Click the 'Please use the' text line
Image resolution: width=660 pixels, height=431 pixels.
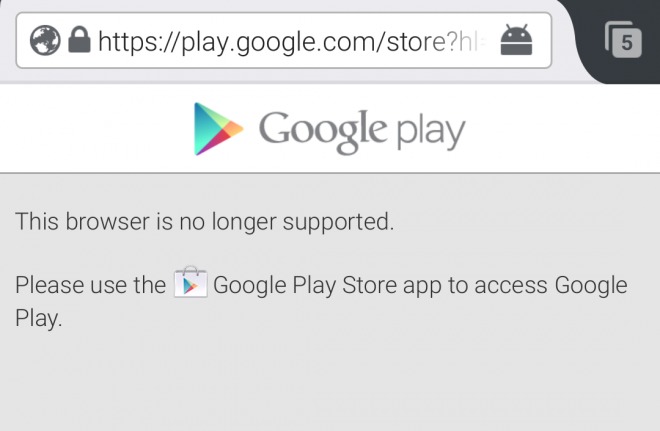coord(90,285)
